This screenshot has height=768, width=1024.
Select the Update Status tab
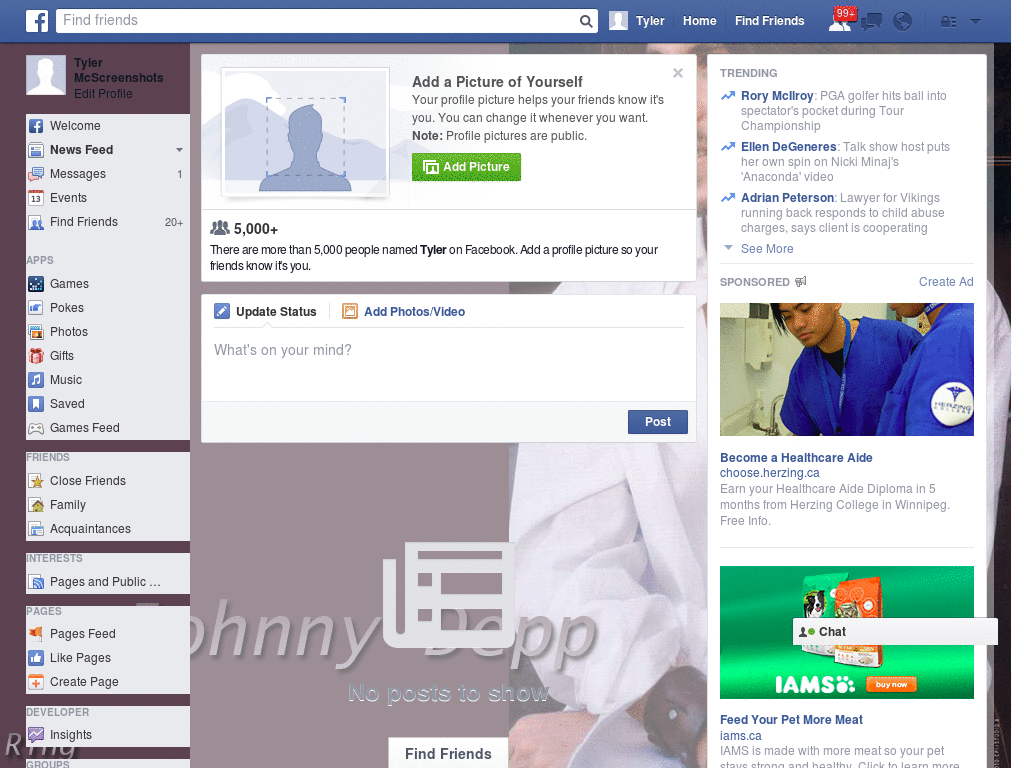[266, 312]
